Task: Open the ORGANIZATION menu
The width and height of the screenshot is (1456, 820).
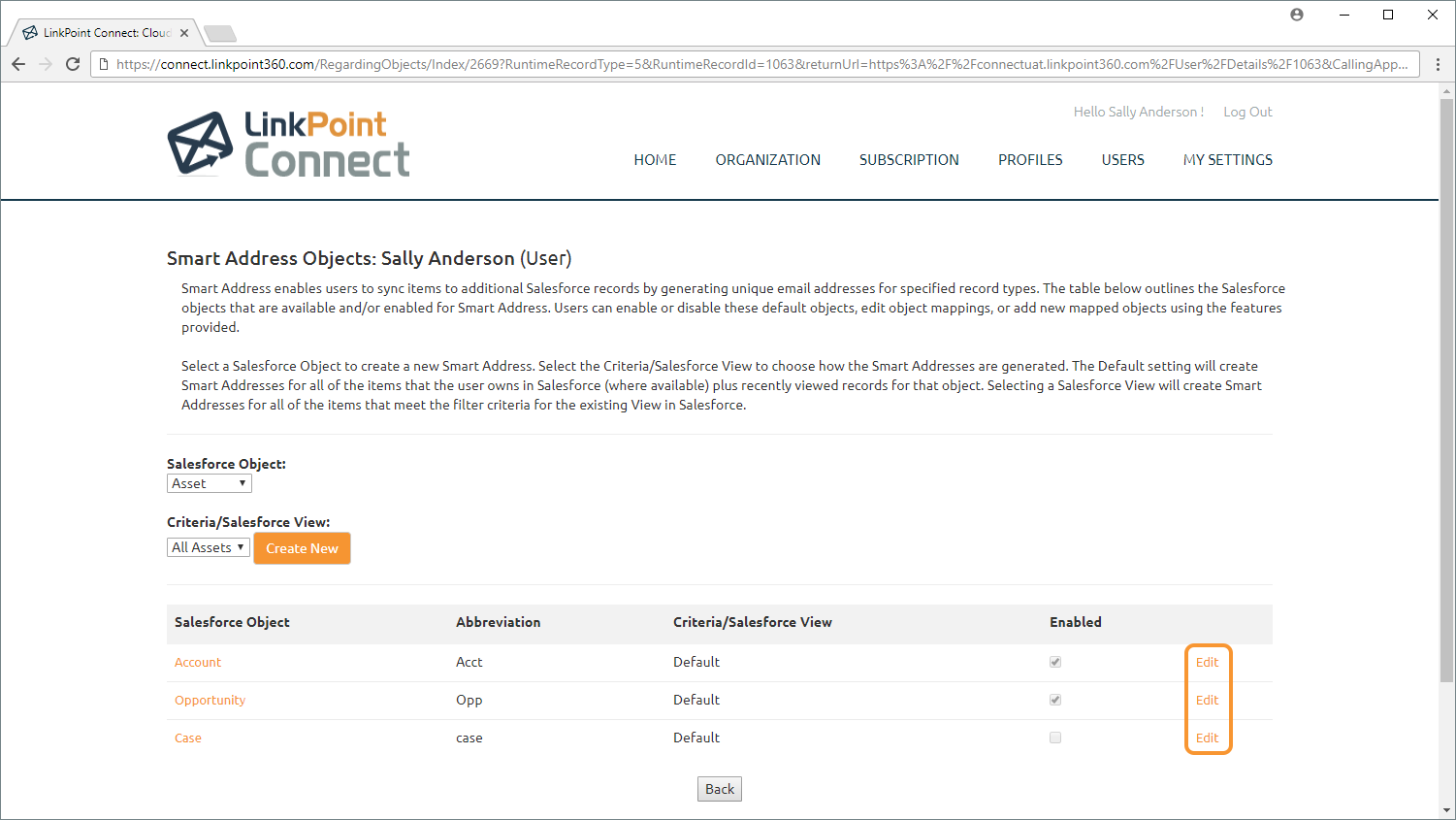Action: (x=768, y=160)
